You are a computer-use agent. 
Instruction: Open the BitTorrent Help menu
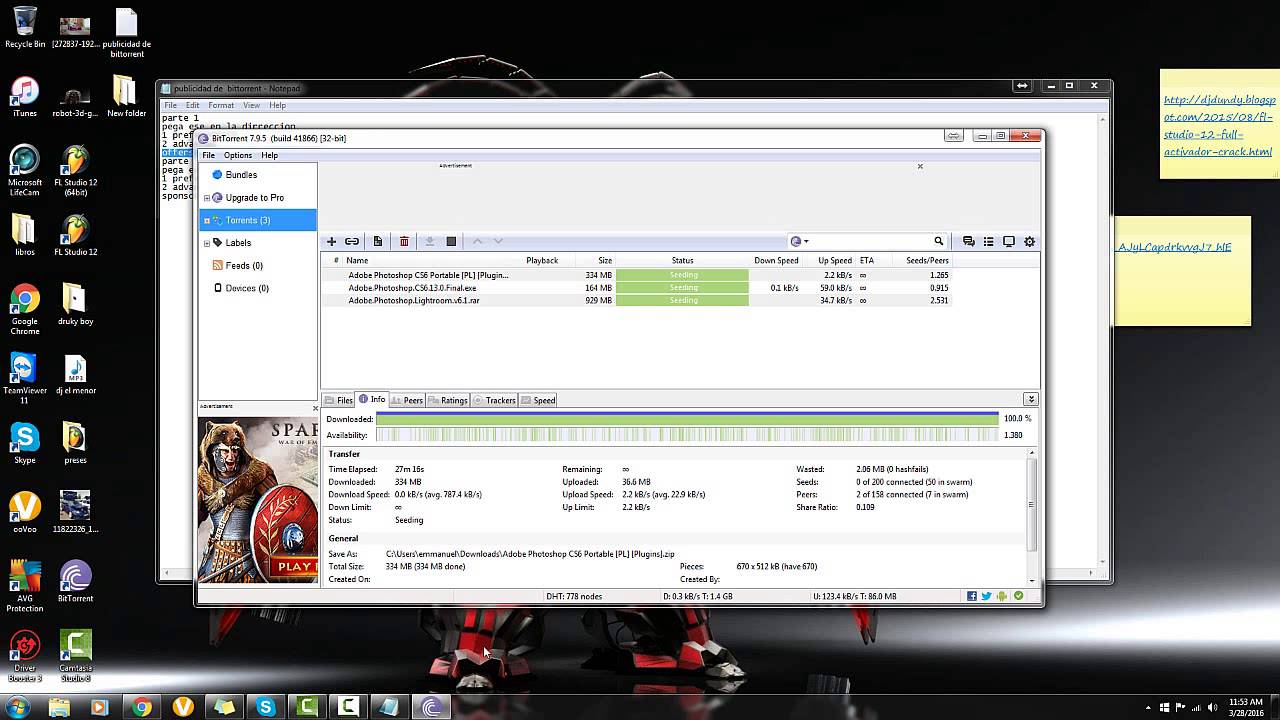pos(270,155)
